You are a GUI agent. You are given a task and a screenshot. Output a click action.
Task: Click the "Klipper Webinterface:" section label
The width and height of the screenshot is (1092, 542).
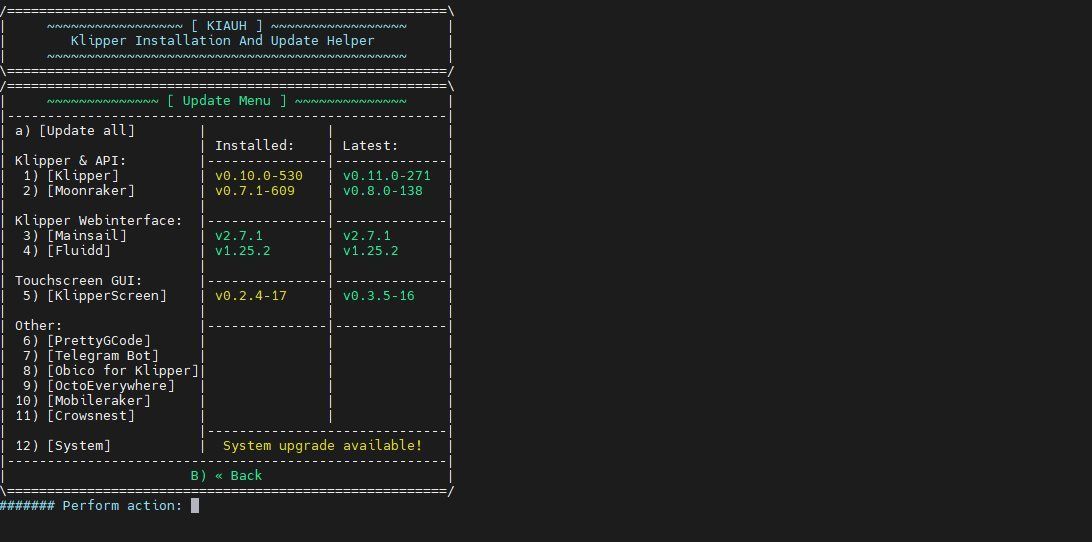pos(99,221)
